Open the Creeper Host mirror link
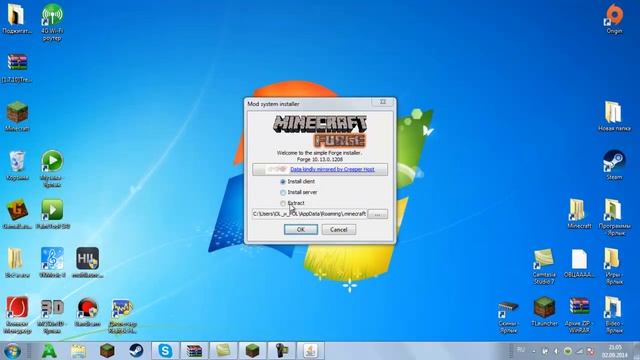 [332, 169]
